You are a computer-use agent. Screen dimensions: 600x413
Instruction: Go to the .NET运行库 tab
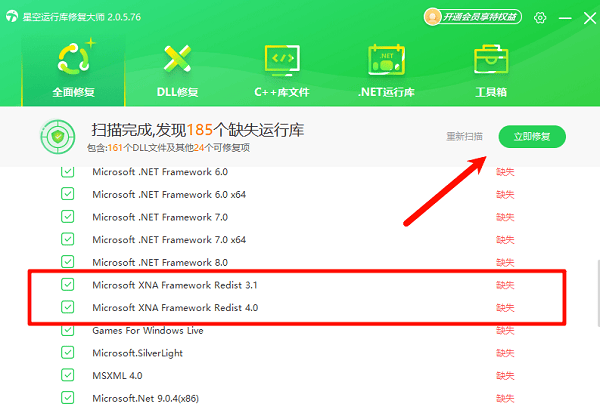[x=386, y=71]
